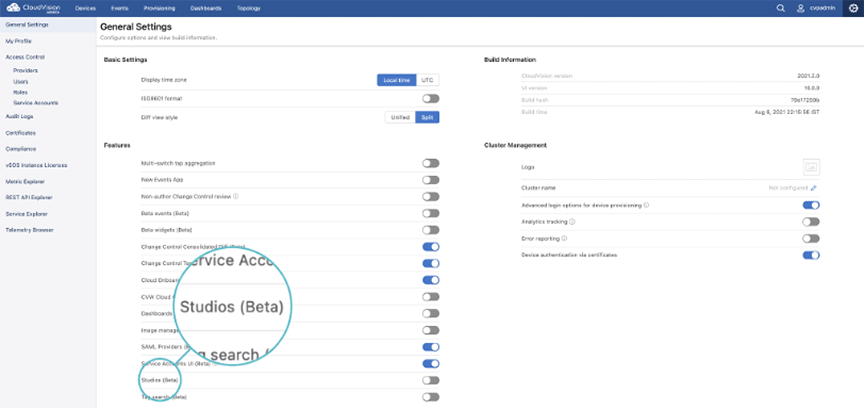The width and height of the screenshot is (864, 409).
Task: Open Audit Logs in the sidebar
Action: pyautogui.click(x=19, y=116)
